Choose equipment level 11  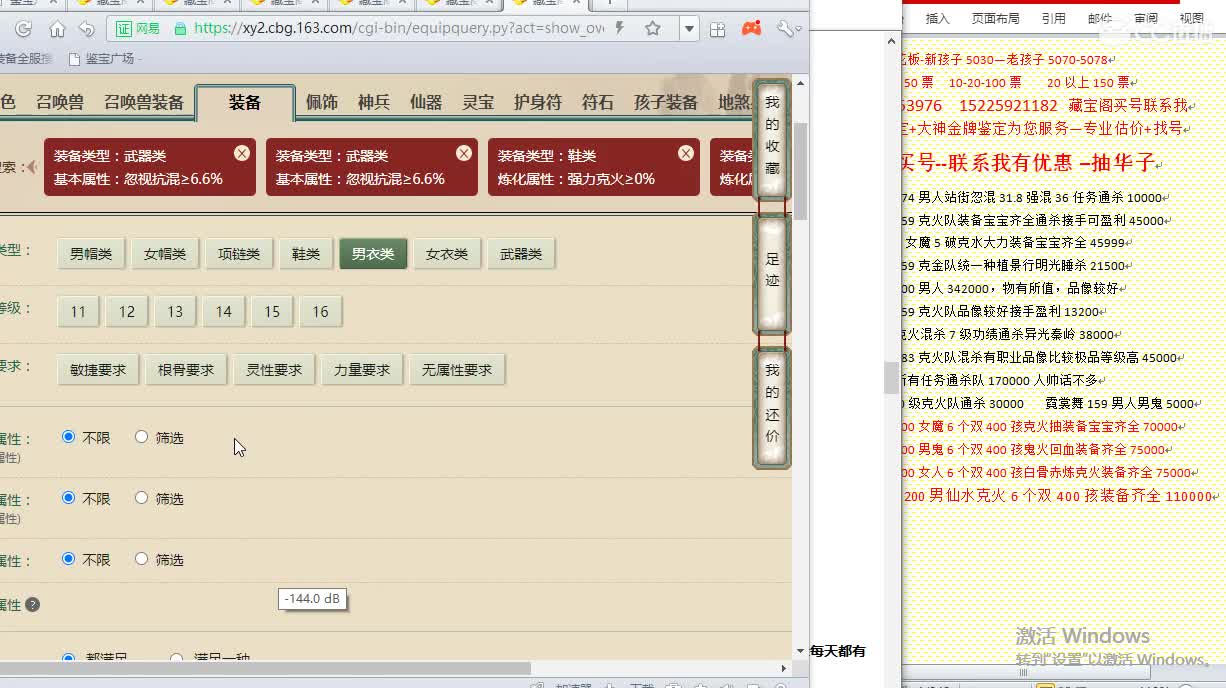[78, 312]
